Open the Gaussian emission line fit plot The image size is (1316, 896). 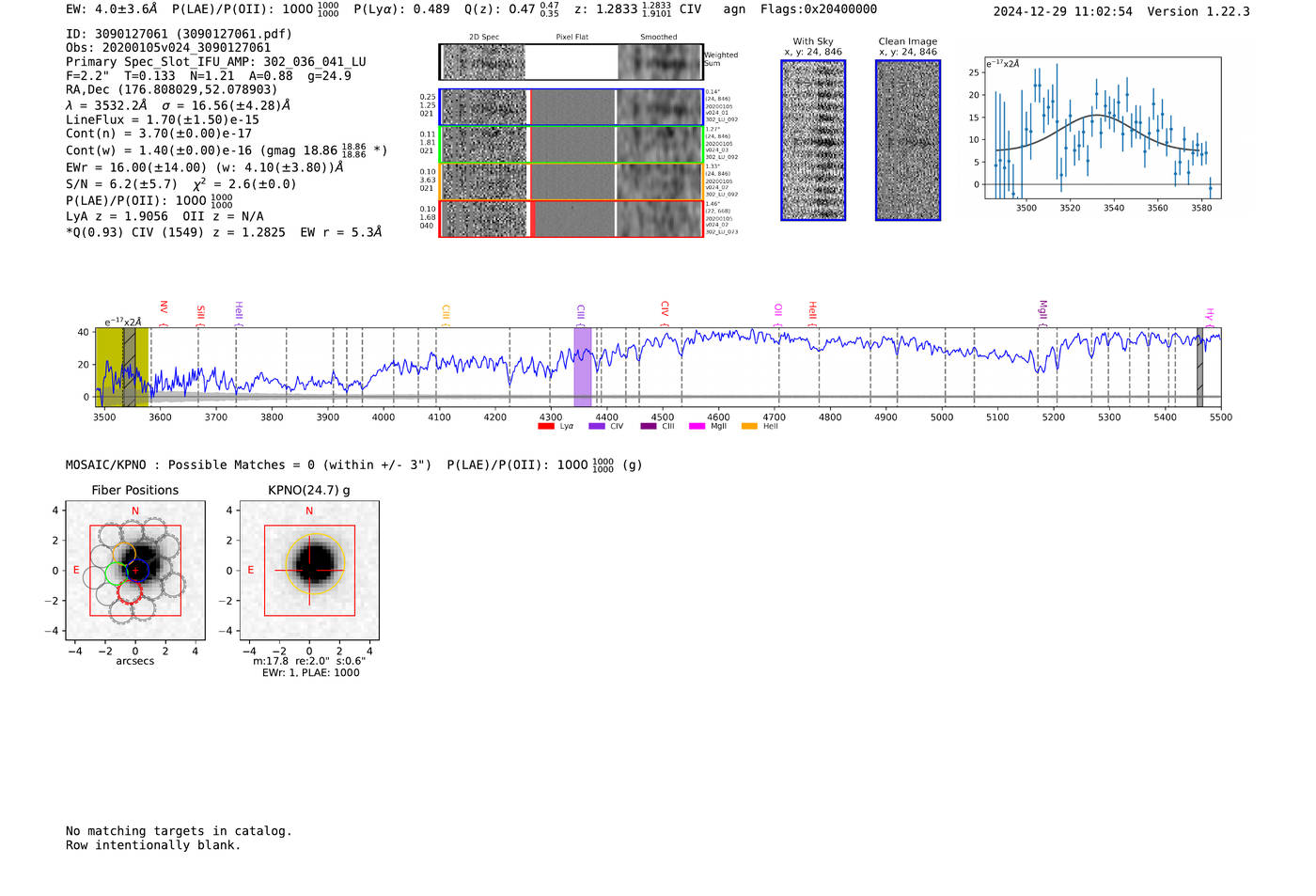(x=1102, y=128)
